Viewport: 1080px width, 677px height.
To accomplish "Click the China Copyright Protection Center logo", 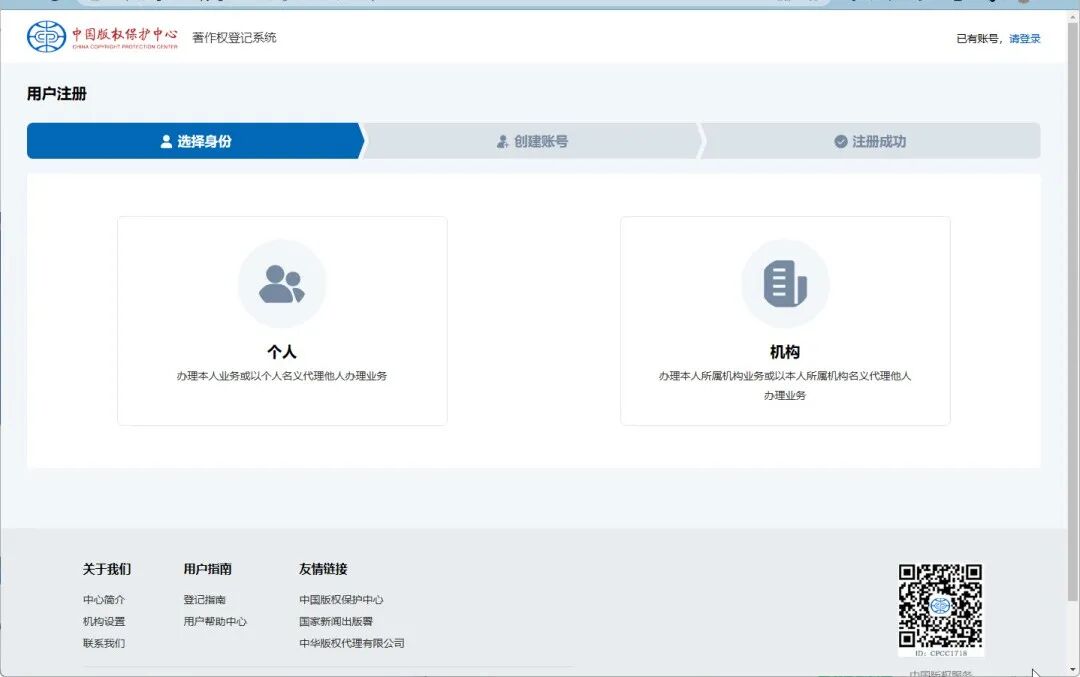I will 45,37.
